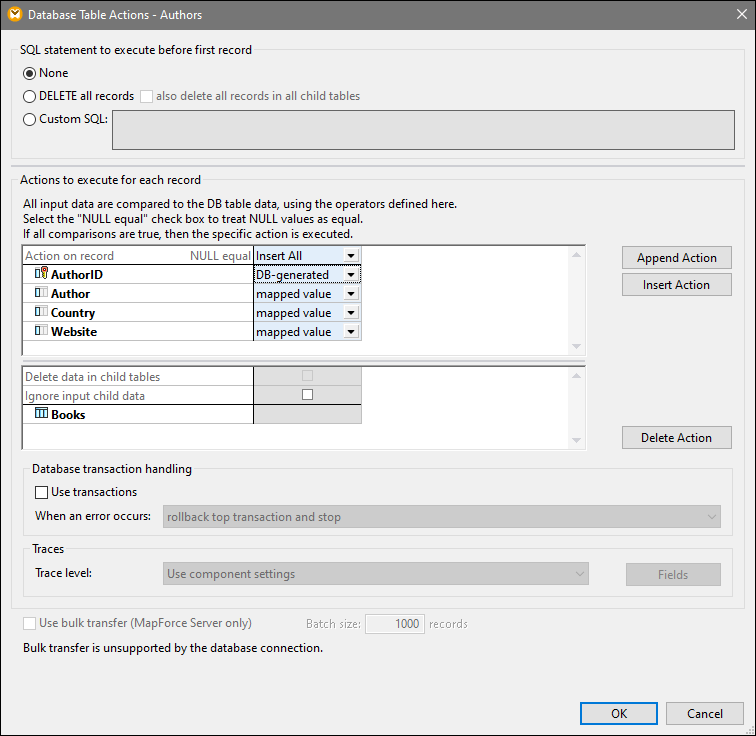This screenshot has height=736, width=756.
Task: Expand the AuthorID DB-generated dropdown
Action: (x=350, y=275)
